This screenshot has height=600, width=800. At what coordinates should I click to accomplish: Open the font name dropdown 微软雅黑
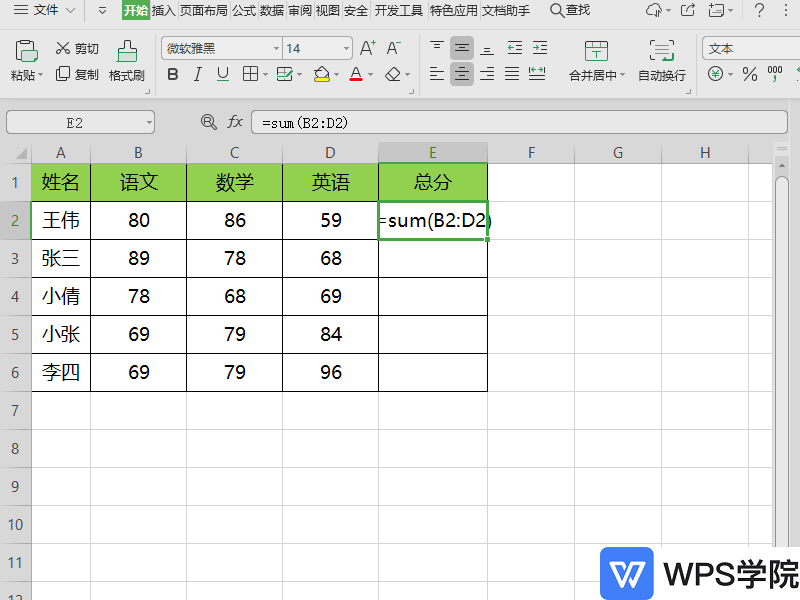pyautogui.click(x=221, y=48)
